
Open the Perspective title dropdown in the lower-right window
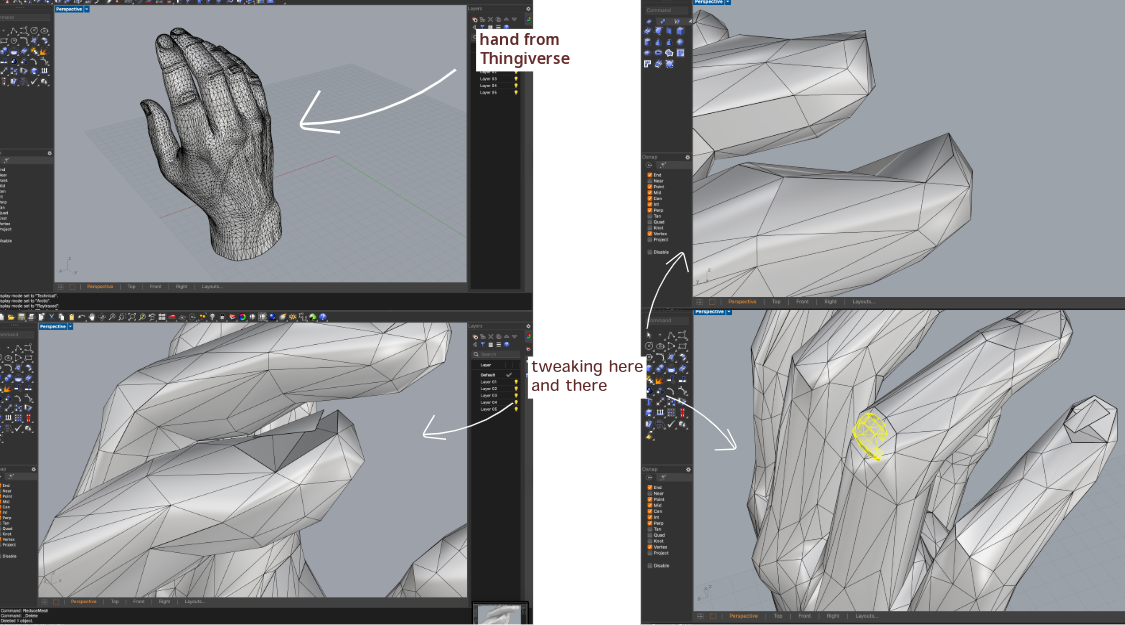(731, 311)
